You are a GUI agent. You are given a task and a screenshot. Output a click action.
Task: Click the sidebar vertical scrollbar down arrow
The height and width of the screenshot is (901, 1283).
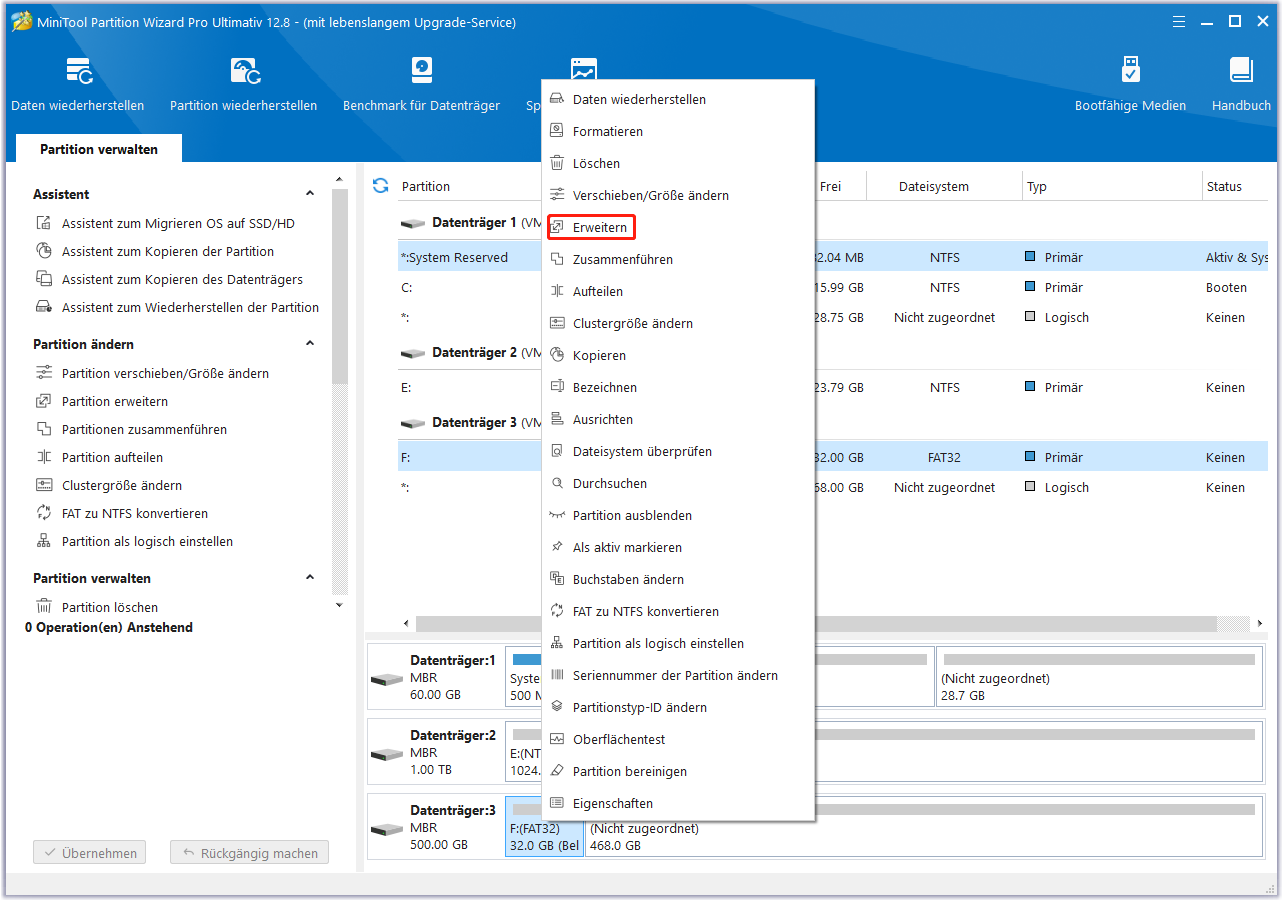click(x=339, y=605)
